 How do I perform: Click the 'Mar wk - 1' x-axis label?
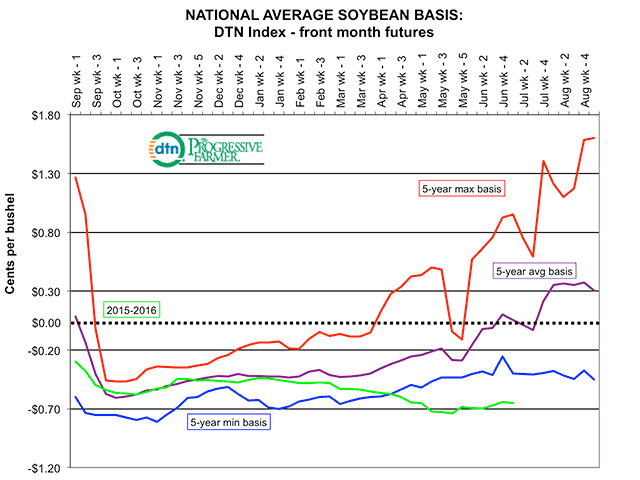pos(341,82)
